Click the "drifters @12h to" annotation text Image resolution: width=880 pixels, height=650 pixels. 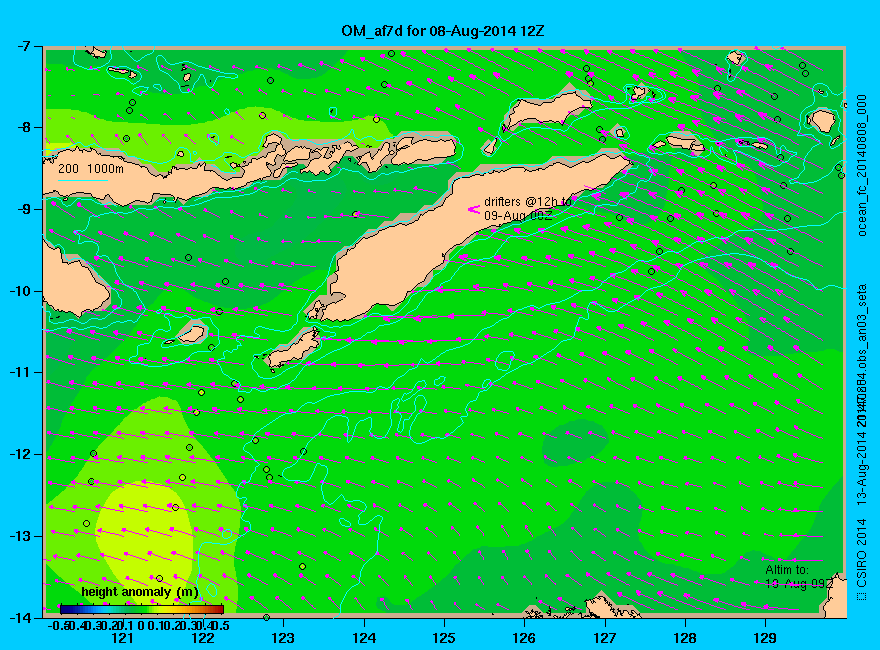[x=528, y=202]
